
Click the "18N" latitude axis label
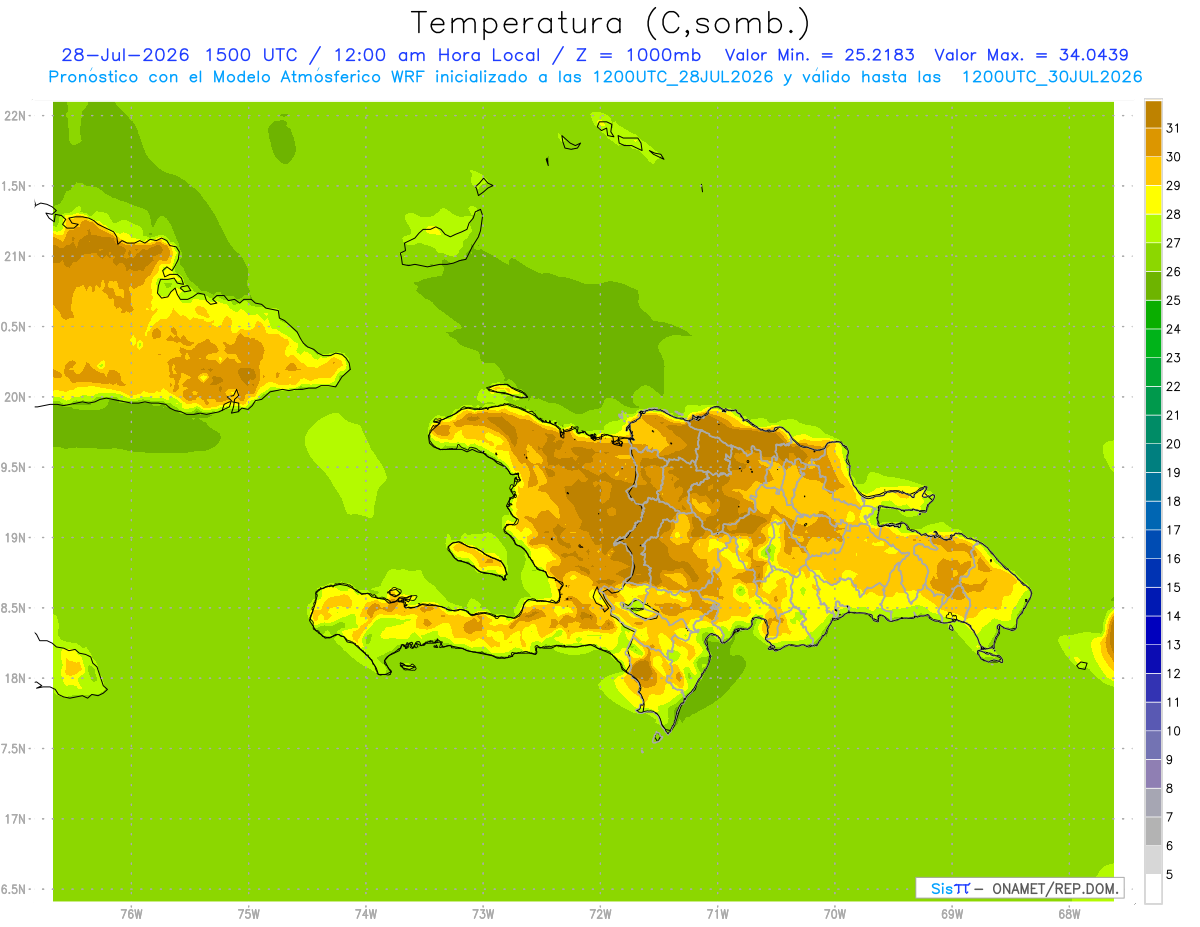pyautogui.click(x=15, y=678)
